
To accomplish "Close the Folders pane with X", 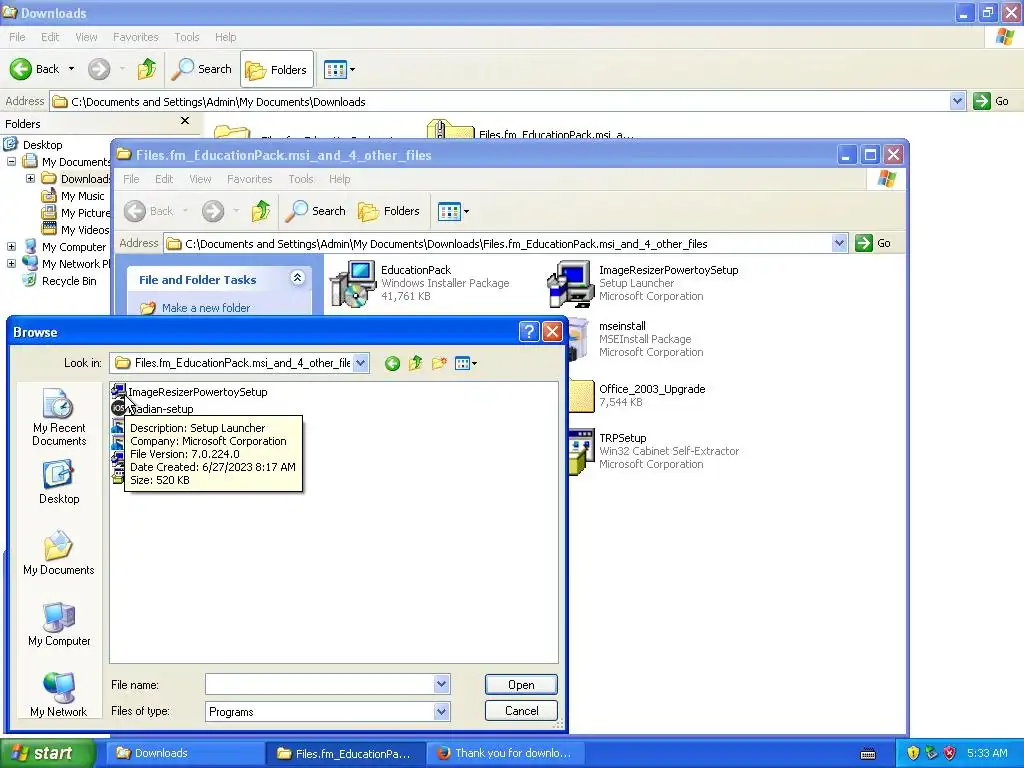I will point(185,121).
